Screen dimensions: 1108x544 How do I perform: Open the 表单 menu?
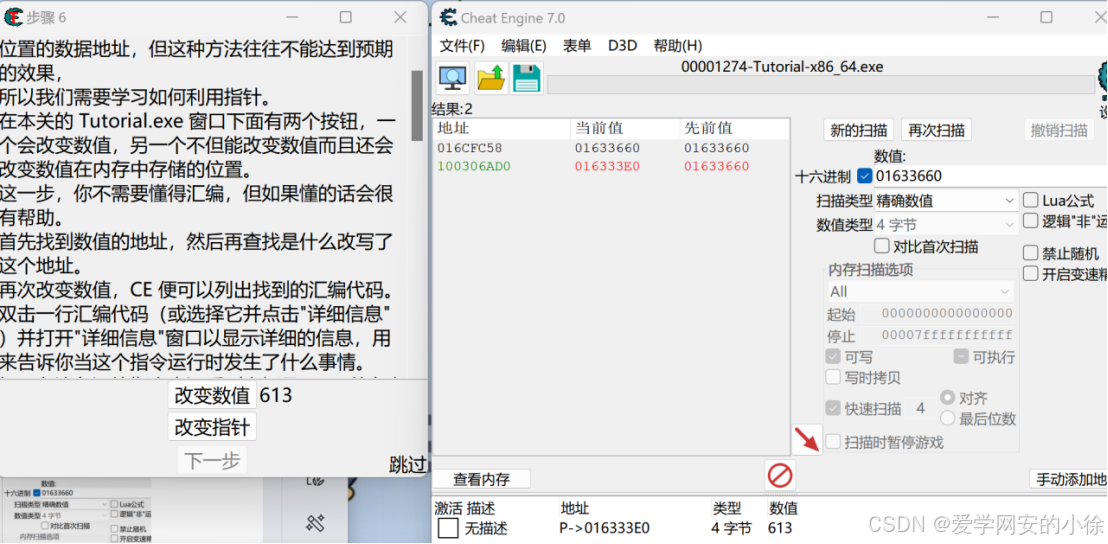pos(577,46)
